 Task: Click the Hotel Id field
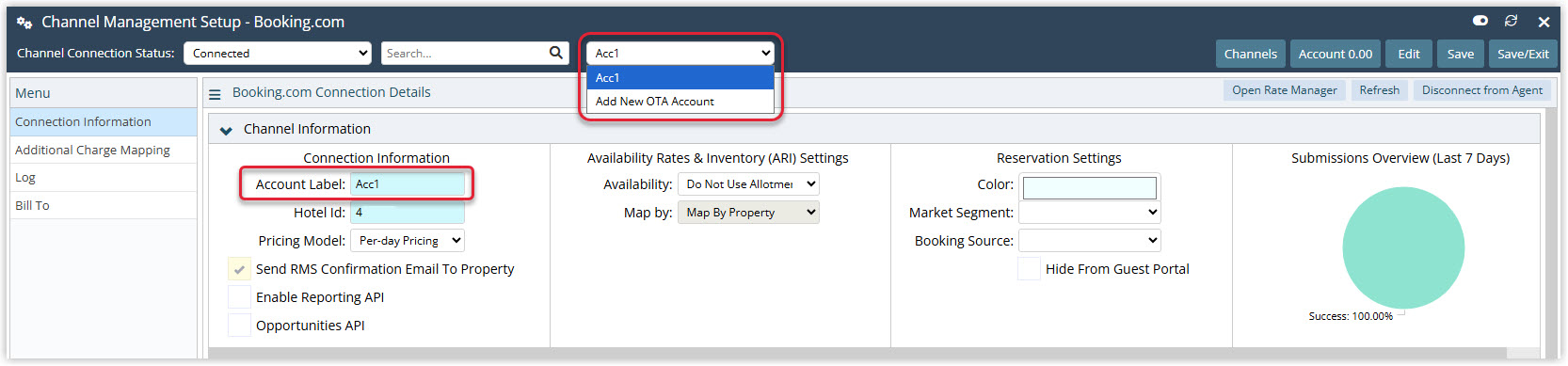click(x=408, y=213)
